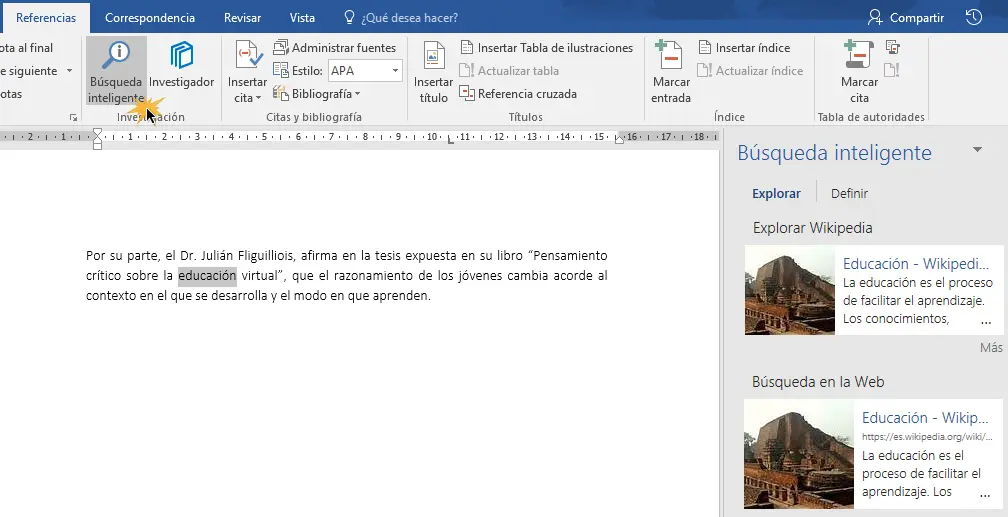Click the Más link below Wikipedia result

991,348
